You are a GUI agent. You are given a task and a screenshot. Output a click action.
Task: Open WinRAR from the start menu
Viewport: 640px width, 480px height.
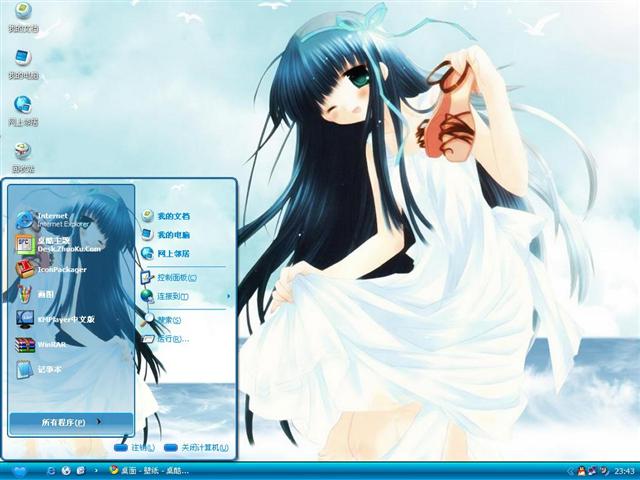click(x=40, y=344)
